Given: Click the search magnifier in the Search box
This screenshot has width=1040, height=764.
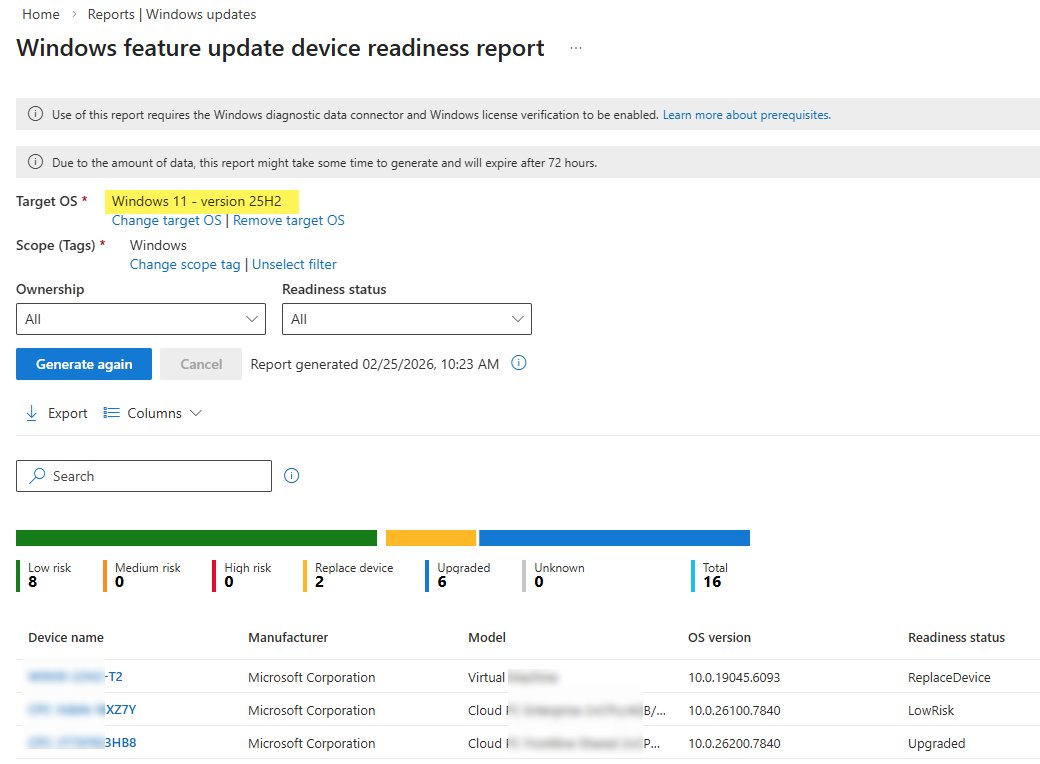Looking at the screenshot, I should pyautogui.click(x=38, y=475).
